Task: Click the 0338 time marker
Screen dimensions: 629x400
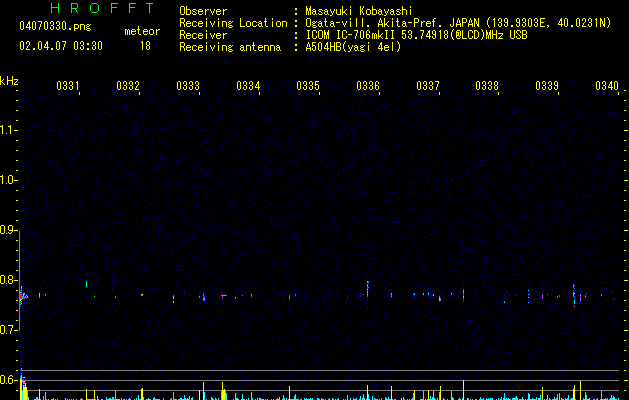Action: point(487,86)
